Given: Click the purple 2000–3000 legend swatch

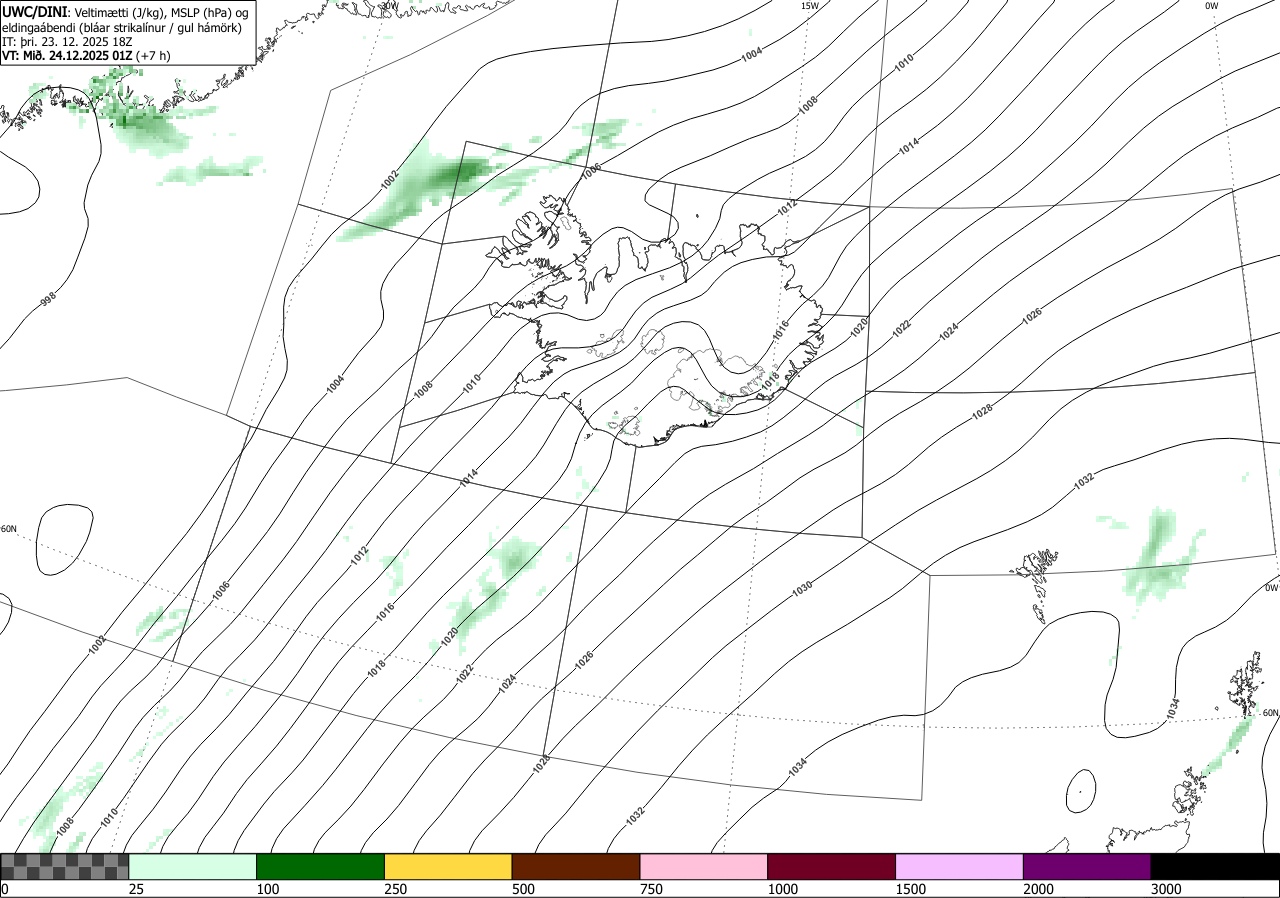Looking at the screenshot, I should (x=1087, y=866).
